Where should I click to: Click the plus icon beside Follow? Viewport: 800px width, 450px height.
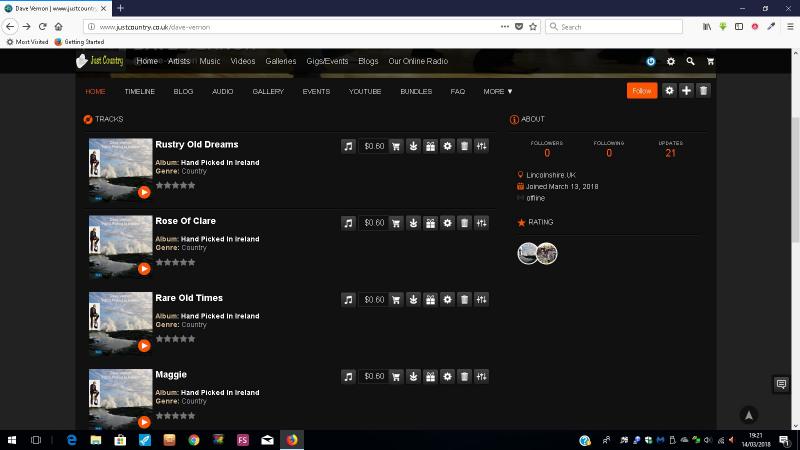point(686,91)
